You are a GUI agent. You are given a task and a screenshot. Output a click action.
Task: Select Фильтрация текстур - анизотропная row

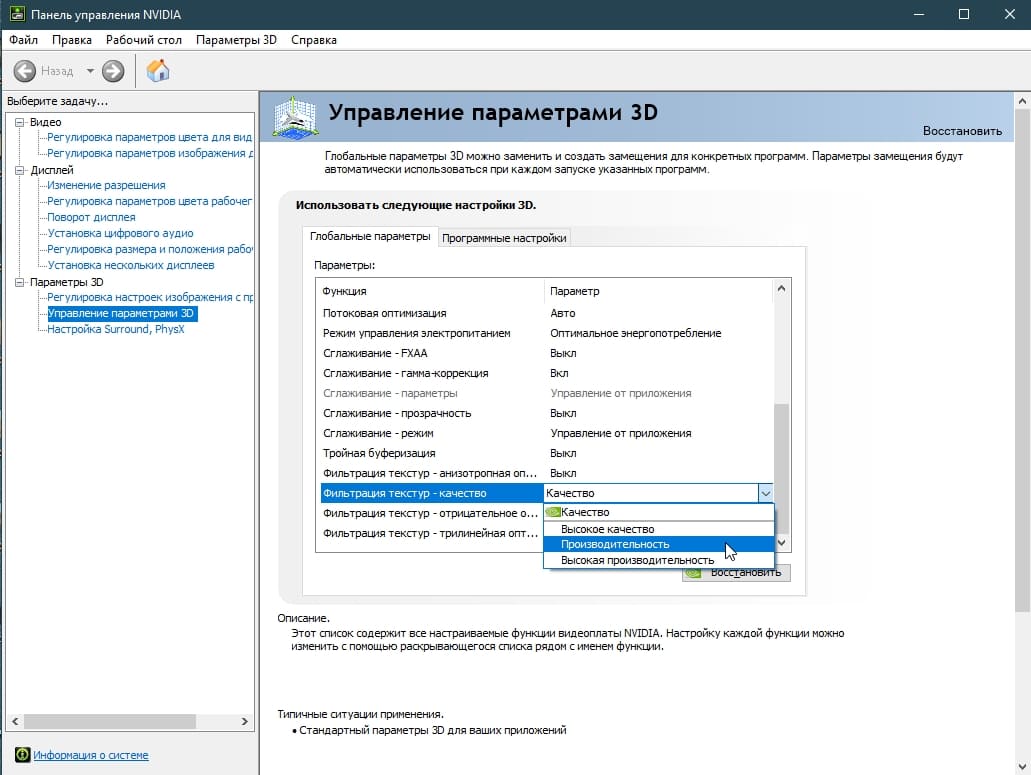coord(547,473)
